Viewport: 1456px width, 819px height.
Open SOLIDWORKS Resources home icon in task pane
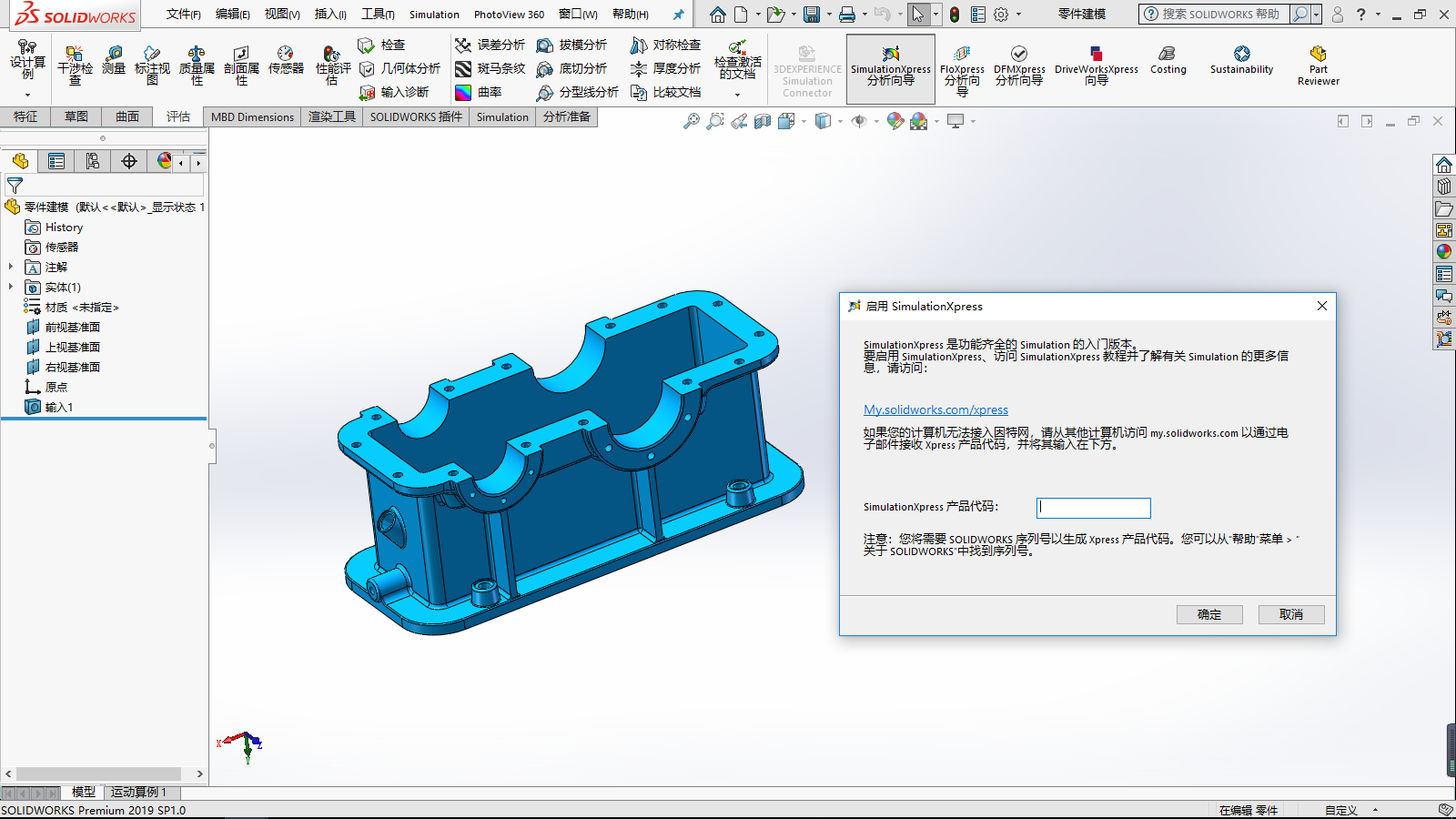click(x=1444, y=165)
